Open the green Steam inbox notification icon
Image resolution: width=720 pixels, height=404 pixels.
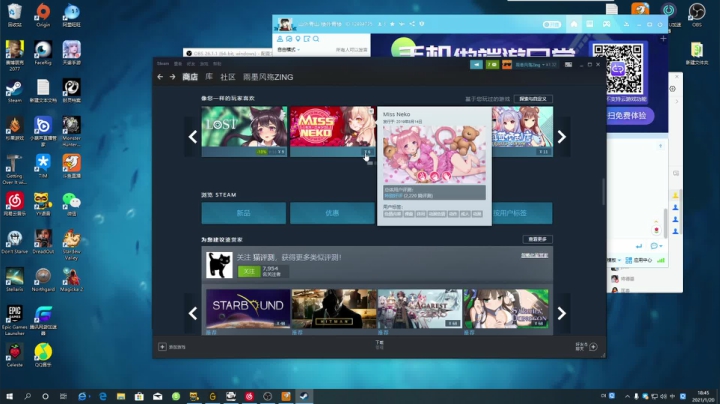(x=492, y=65)
